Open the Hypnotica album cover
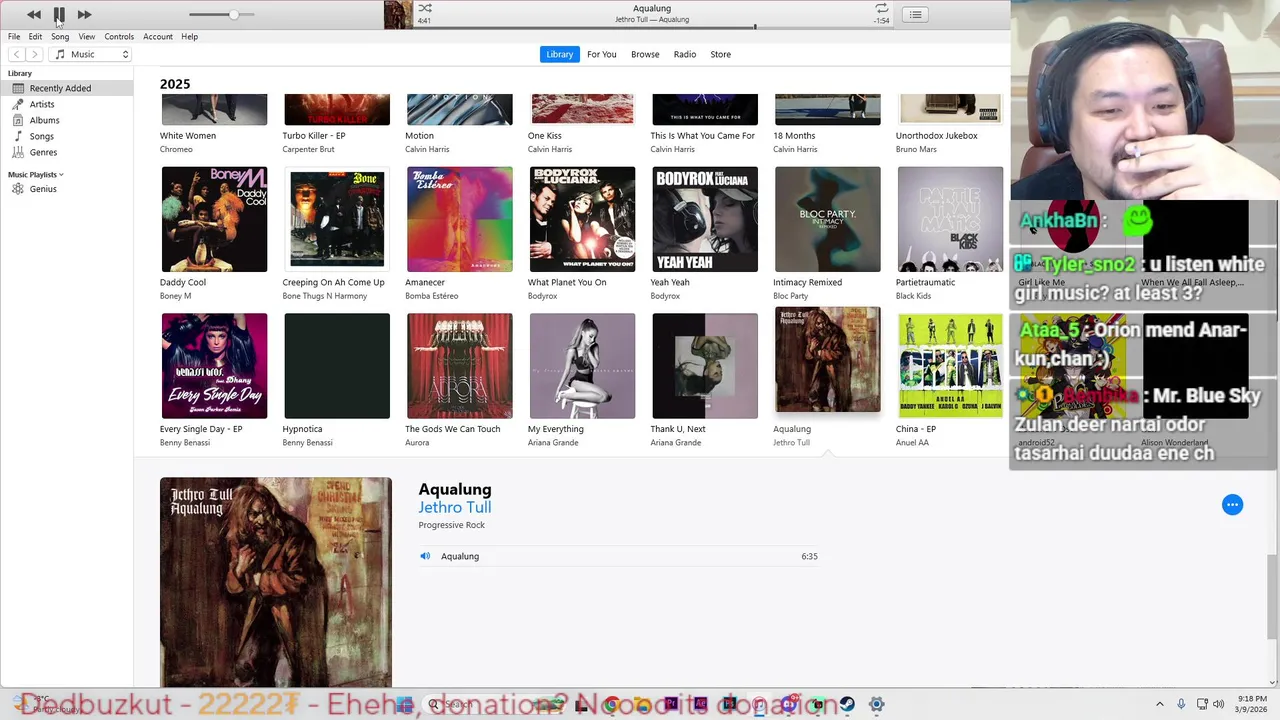Image resolution: width=1280 pixels, height=720 pixels. [x=337, y=366]
